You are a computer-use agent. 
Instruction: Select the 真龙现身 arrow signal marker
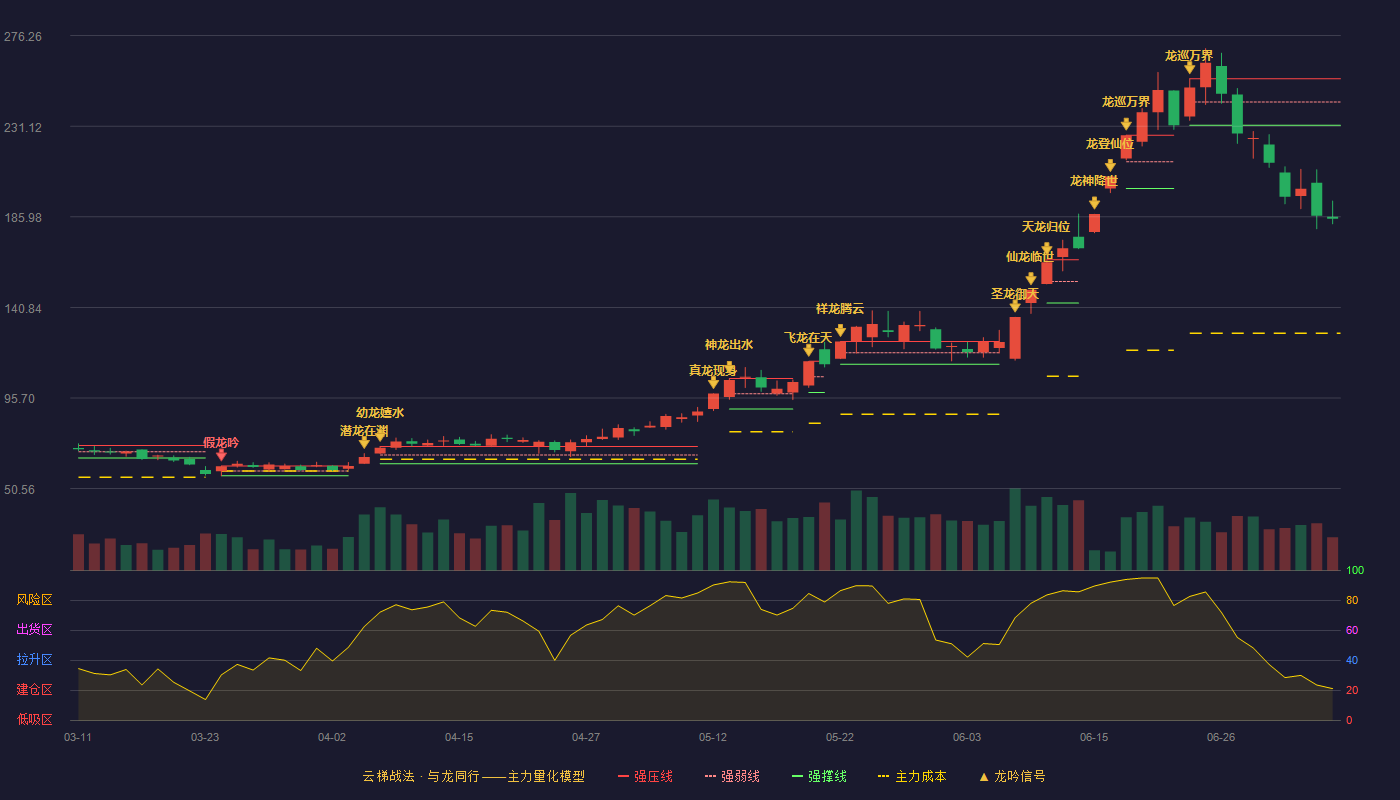[x=713, y=382]
